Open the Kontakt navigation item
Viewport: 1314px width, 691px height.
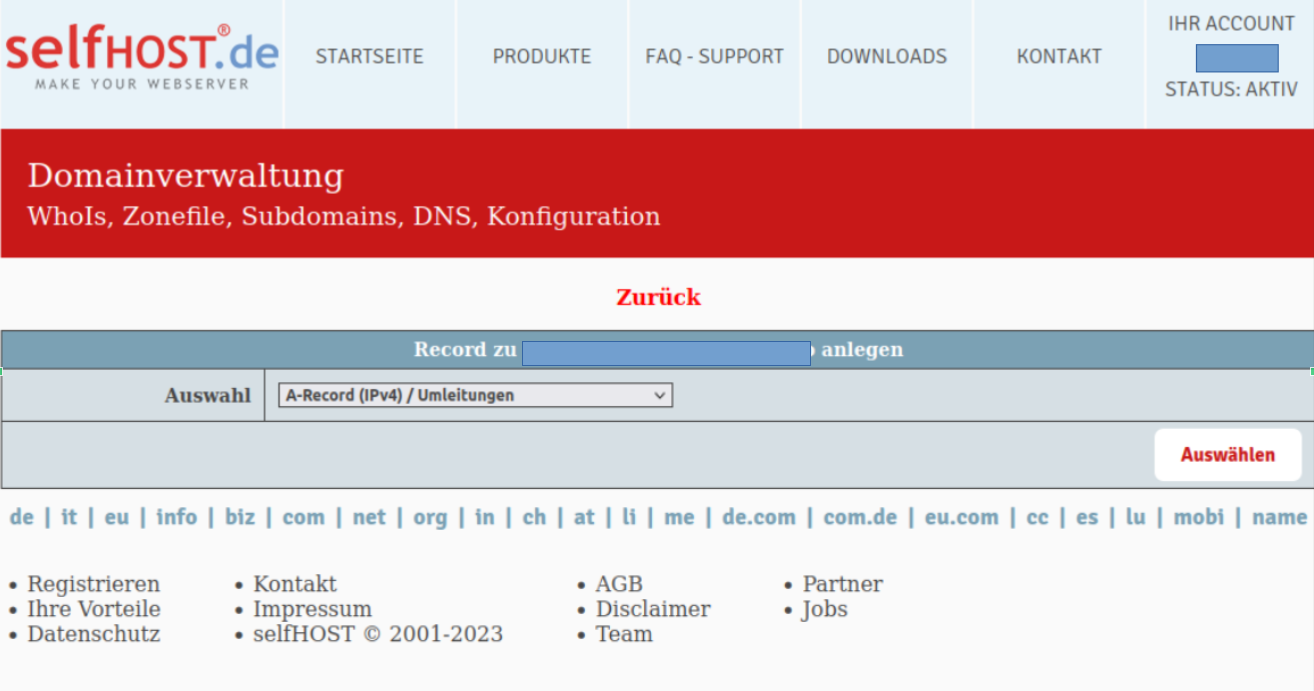(x=1058, y=57)
